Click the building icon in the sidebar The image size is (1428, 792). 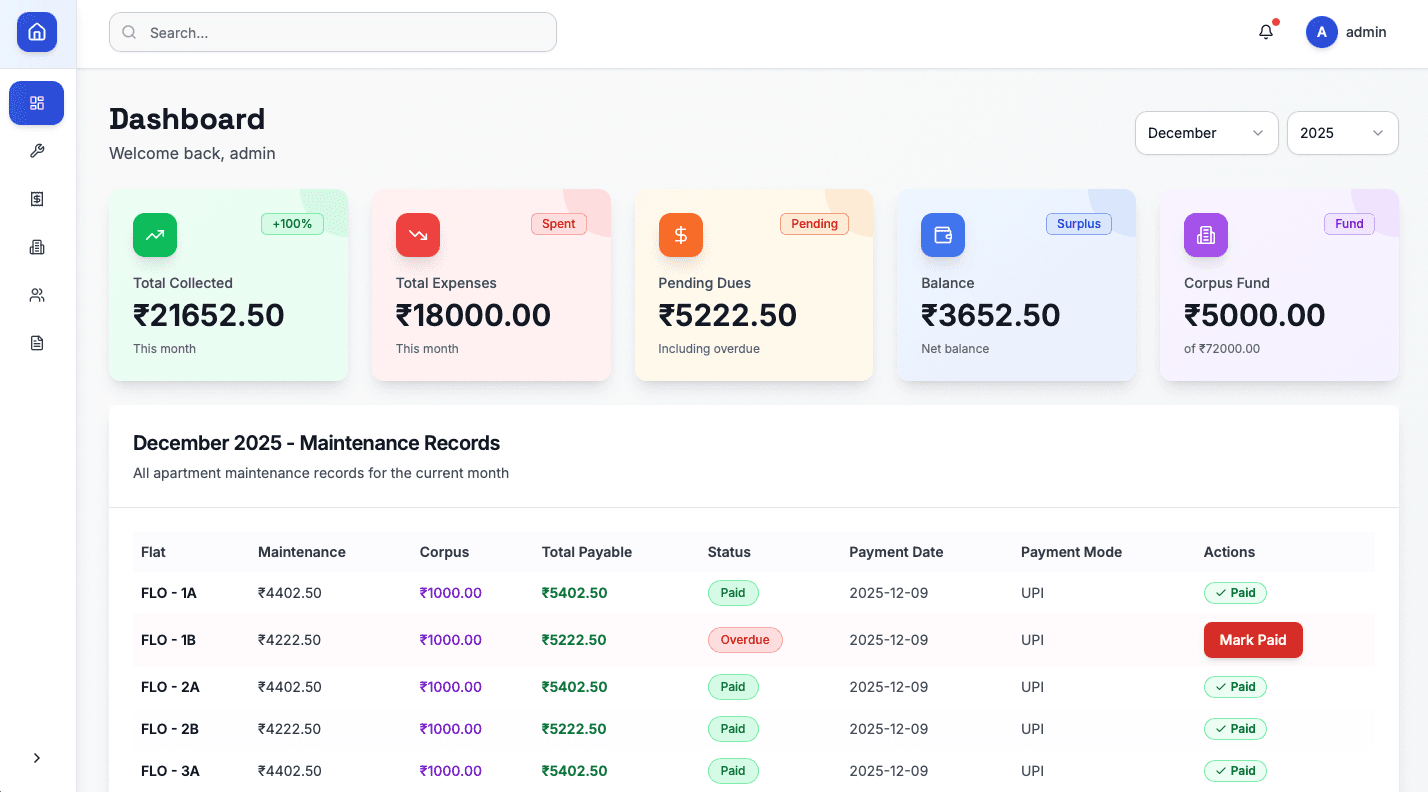pos(36,247)
